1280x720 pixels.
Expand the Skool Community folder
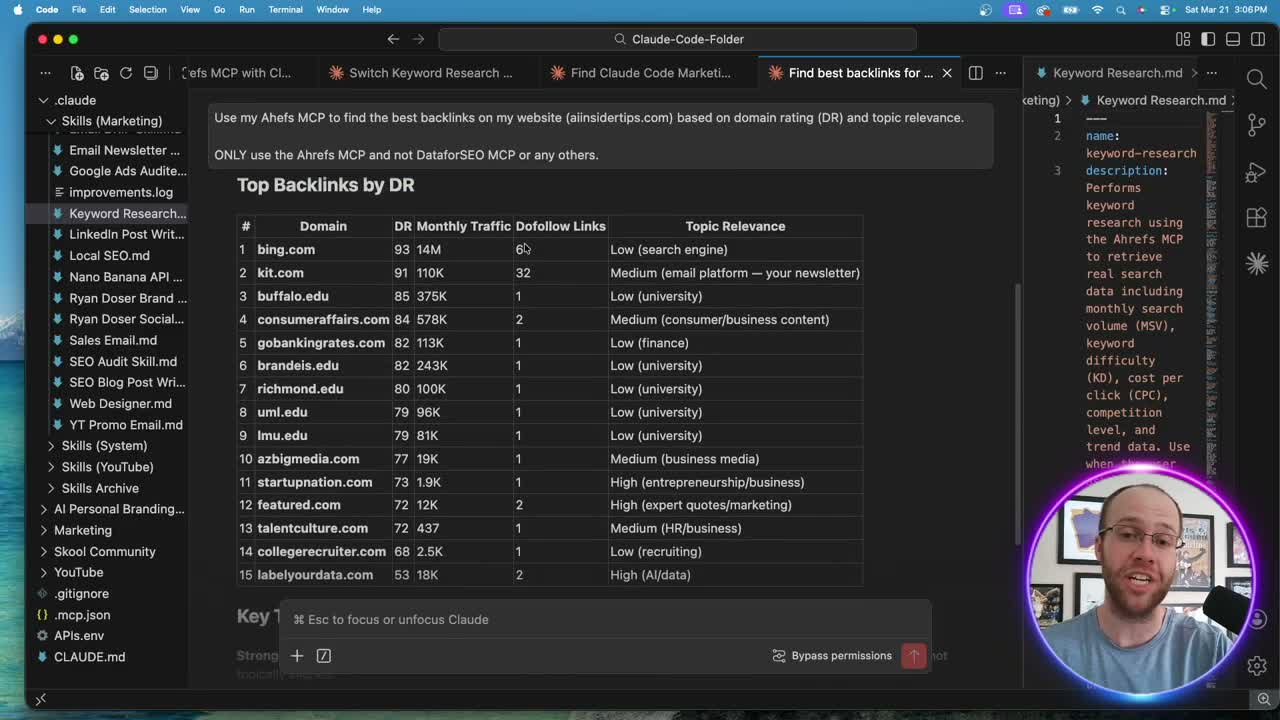(x=105, y=552)
